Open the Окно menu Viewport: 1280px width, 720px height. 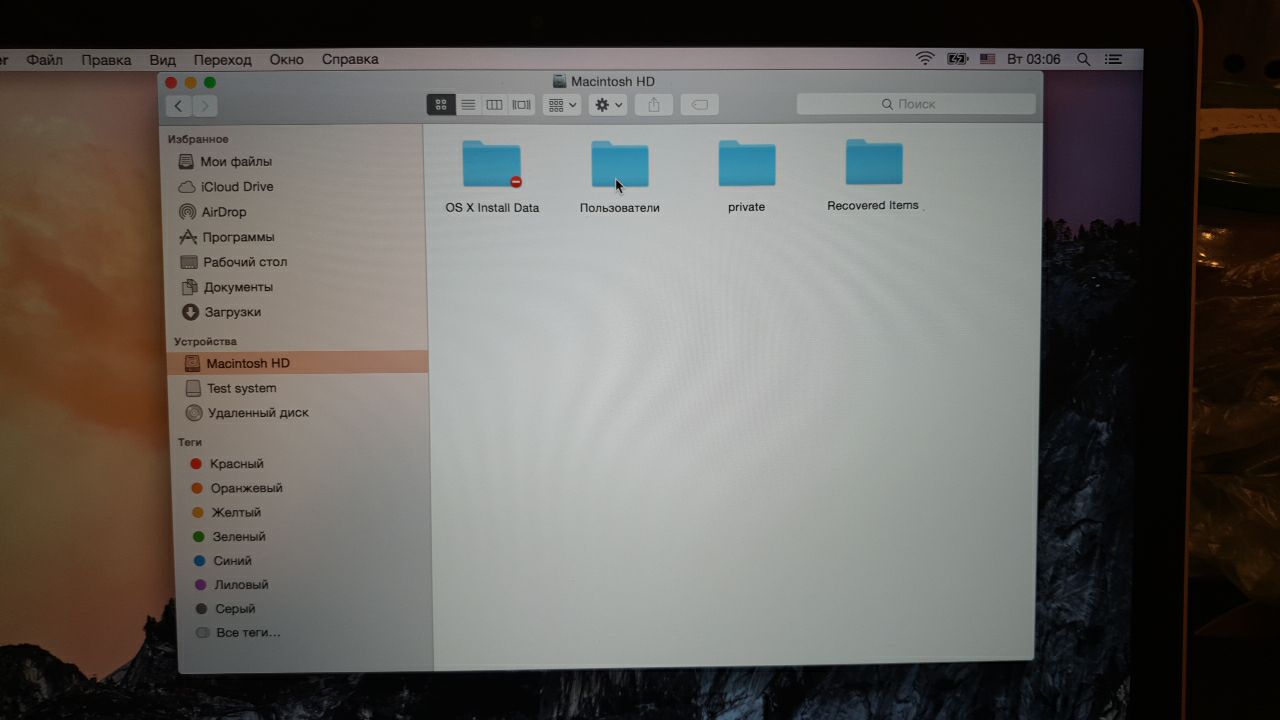coord(286,60)
